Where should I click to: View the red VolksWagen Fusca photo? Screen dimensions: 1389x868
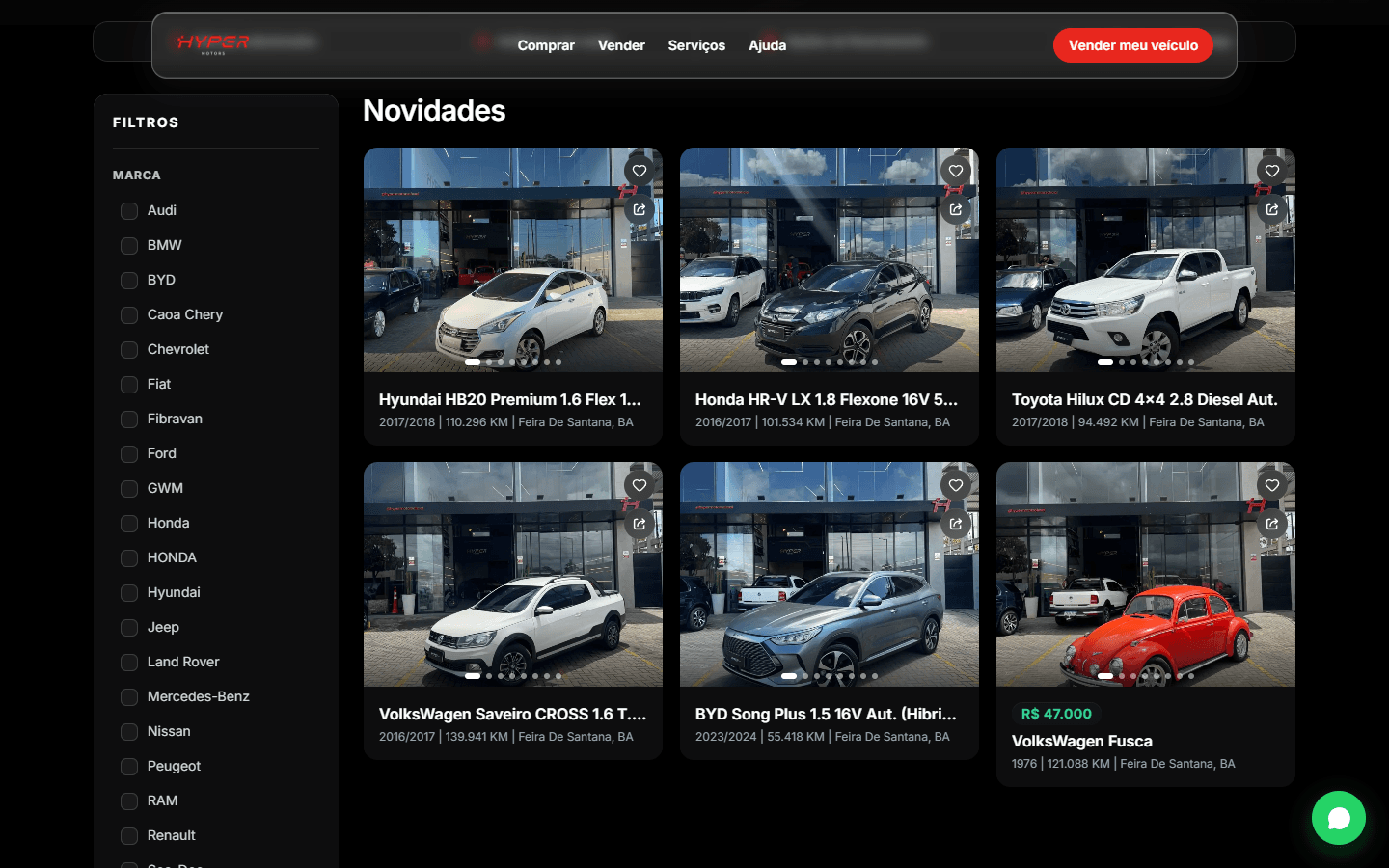click(x=1146, y=575)
